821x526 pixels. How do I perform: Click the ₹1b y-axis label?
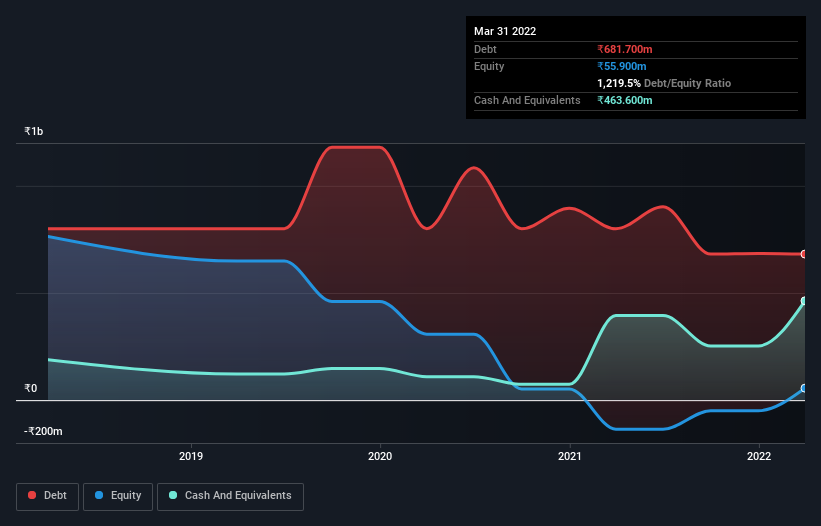pyautogui.click(x=34, y=131)
